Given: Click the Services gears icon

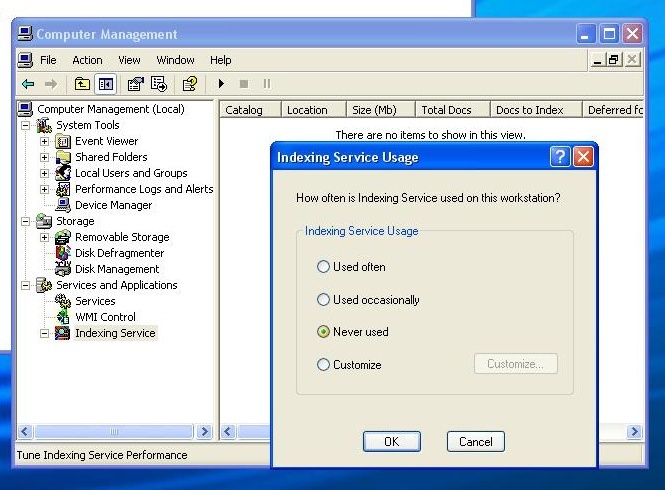Looking at the screenshot, I should pyautogui.click(x=63, y=301).
